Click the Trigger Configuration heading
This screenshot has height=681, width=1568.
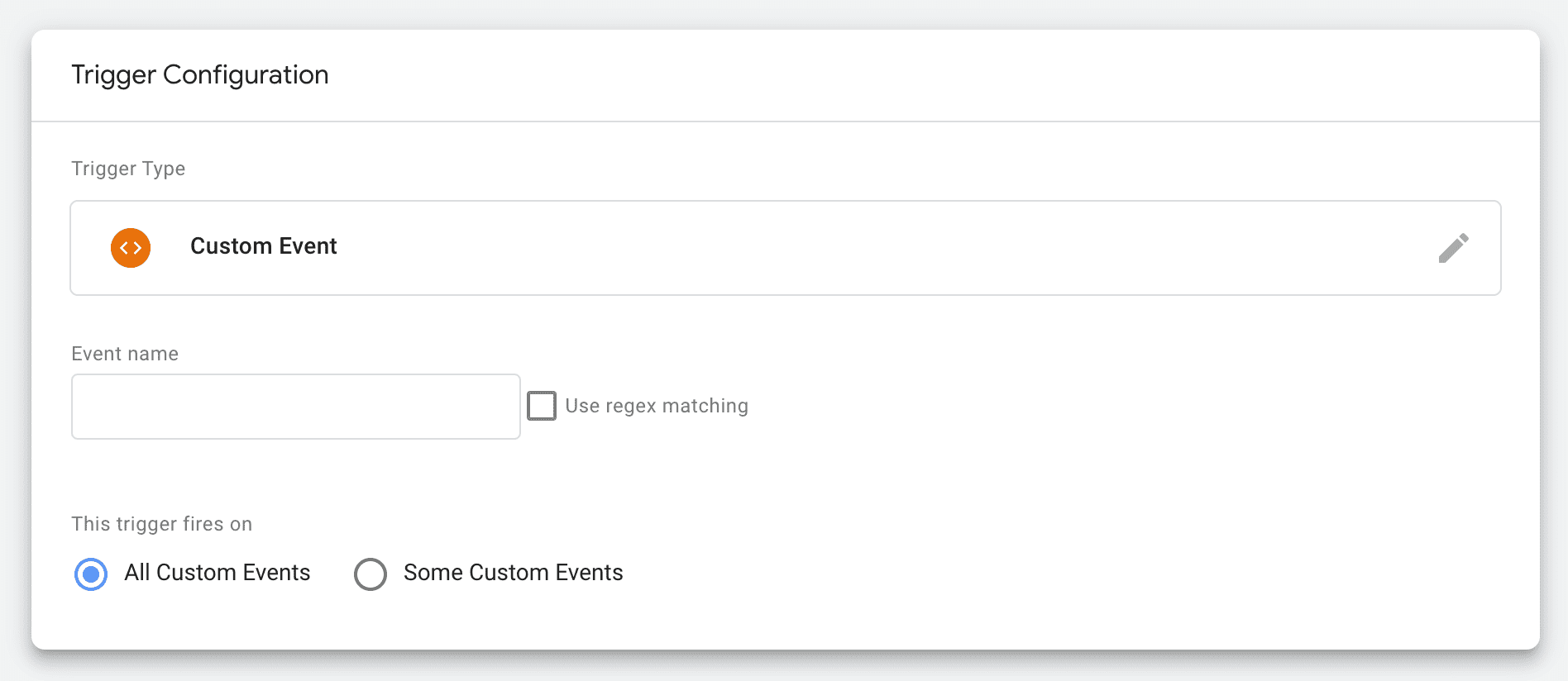coord(199,75)
